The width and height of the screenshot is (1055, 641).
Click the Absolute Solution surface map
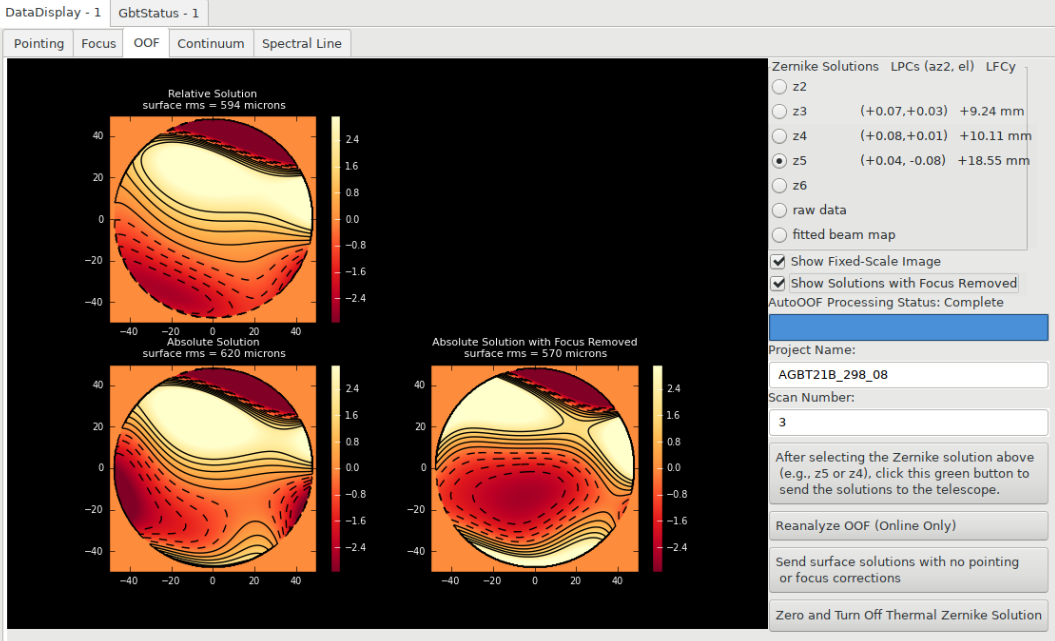pos(213,469)
